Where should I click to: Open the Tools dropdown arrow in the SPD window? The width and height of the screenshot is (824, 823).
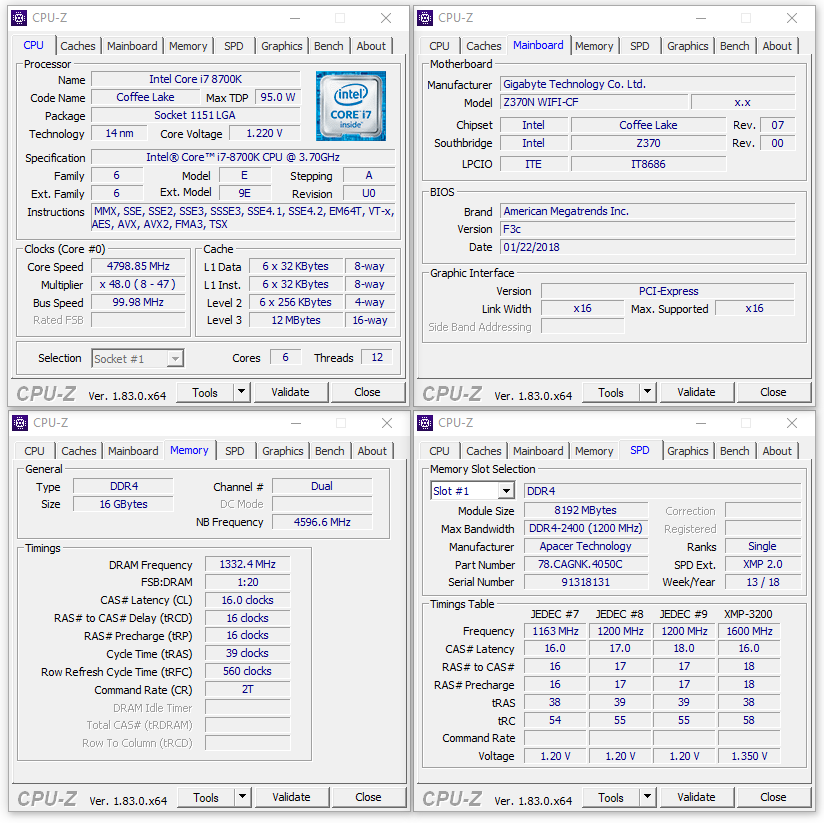point(647,797)
